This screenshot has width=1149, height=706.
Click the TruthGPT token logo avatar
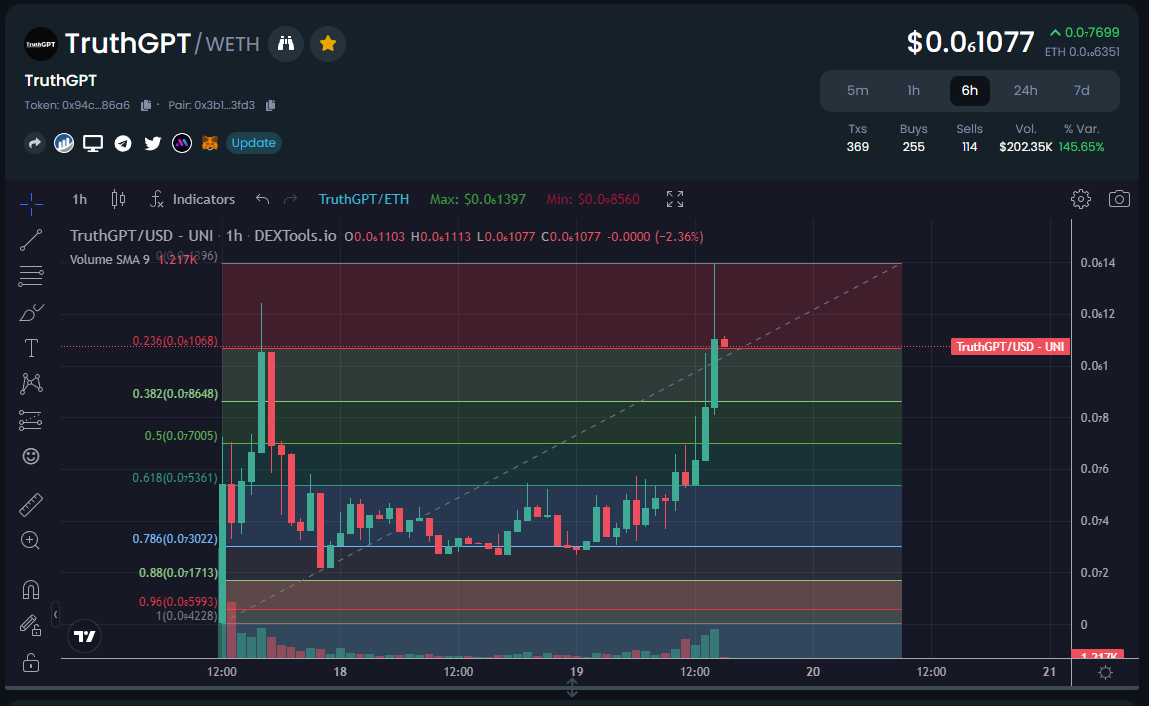(x=41, y=44)
